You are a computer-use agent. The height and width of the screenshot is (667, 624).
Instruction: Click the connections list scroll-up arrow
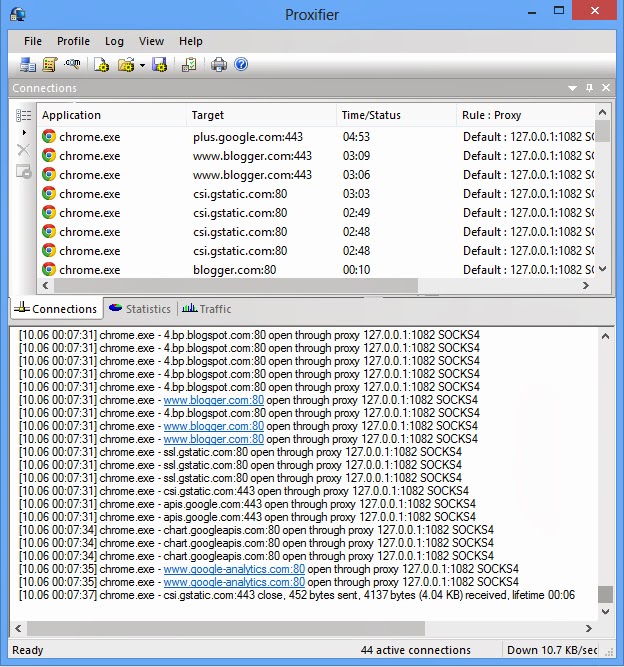(x=602, y=112)
